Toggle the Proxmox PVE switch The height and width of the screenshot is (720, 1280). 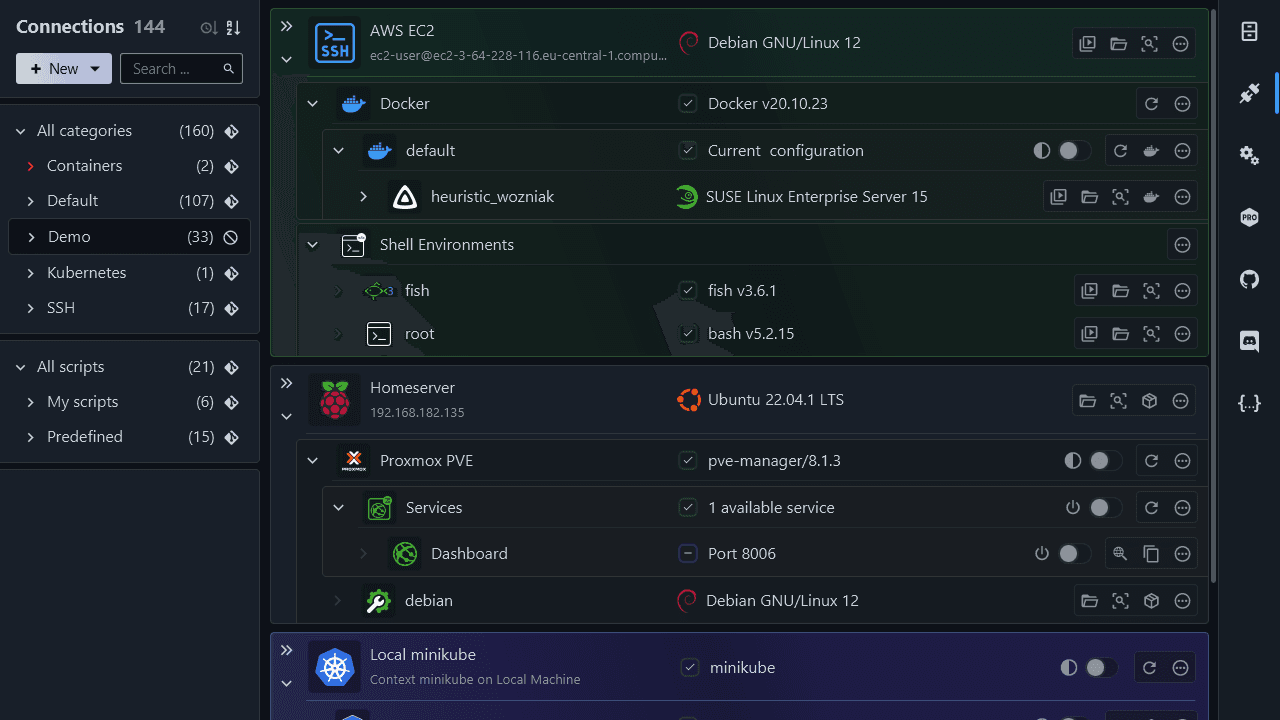click(1106, 461)
